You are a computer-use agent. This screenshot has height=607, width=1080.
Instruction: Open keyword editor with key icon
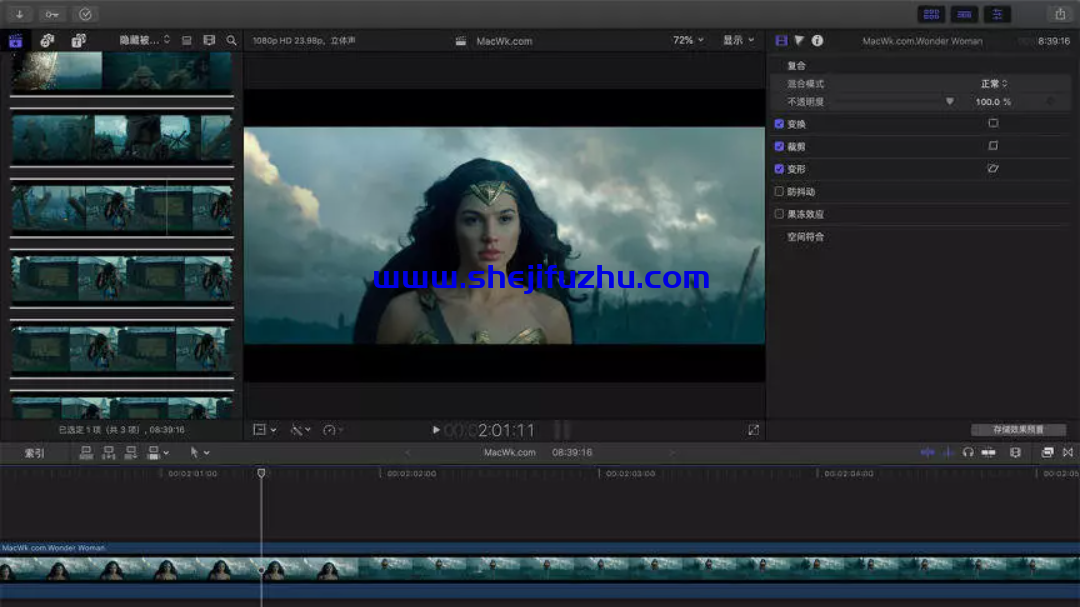pyautogui.click(x=52, y=14)
